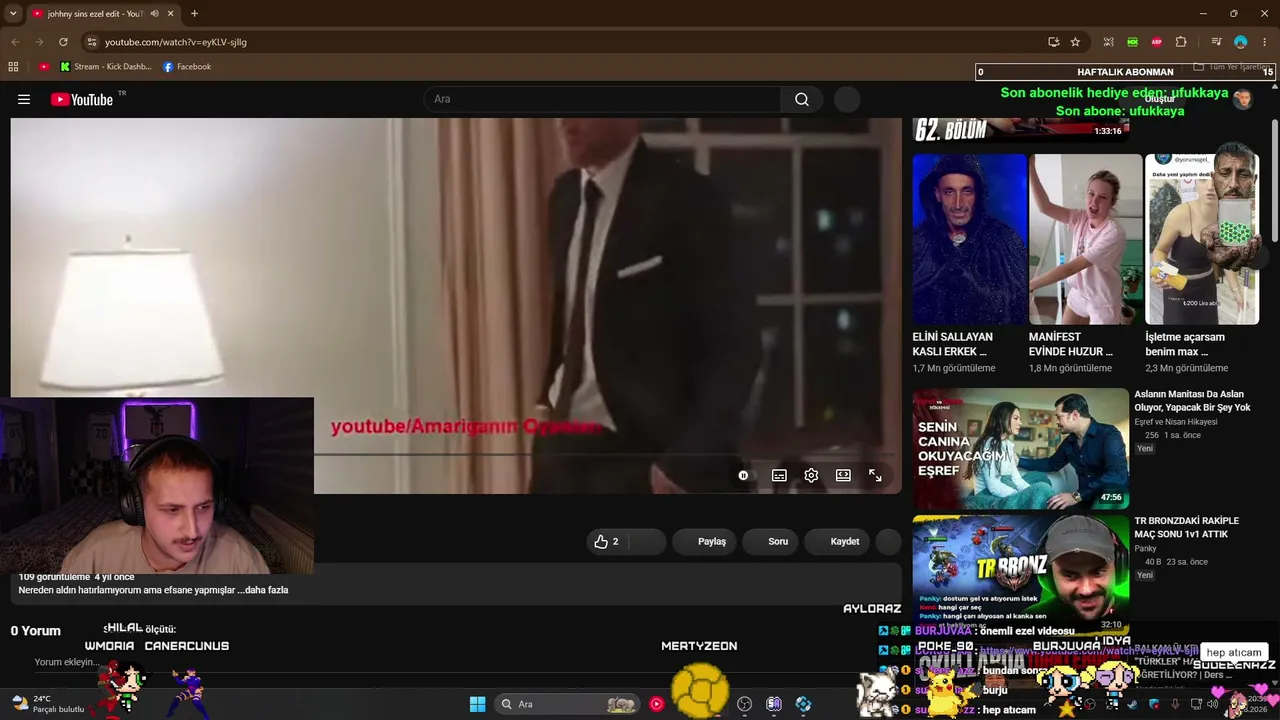Open the "SENİN CANINA OKUYACAĞIM EŞREF" thumbnail
This screenshot has height=720, width=1280.
[1020, 448]
